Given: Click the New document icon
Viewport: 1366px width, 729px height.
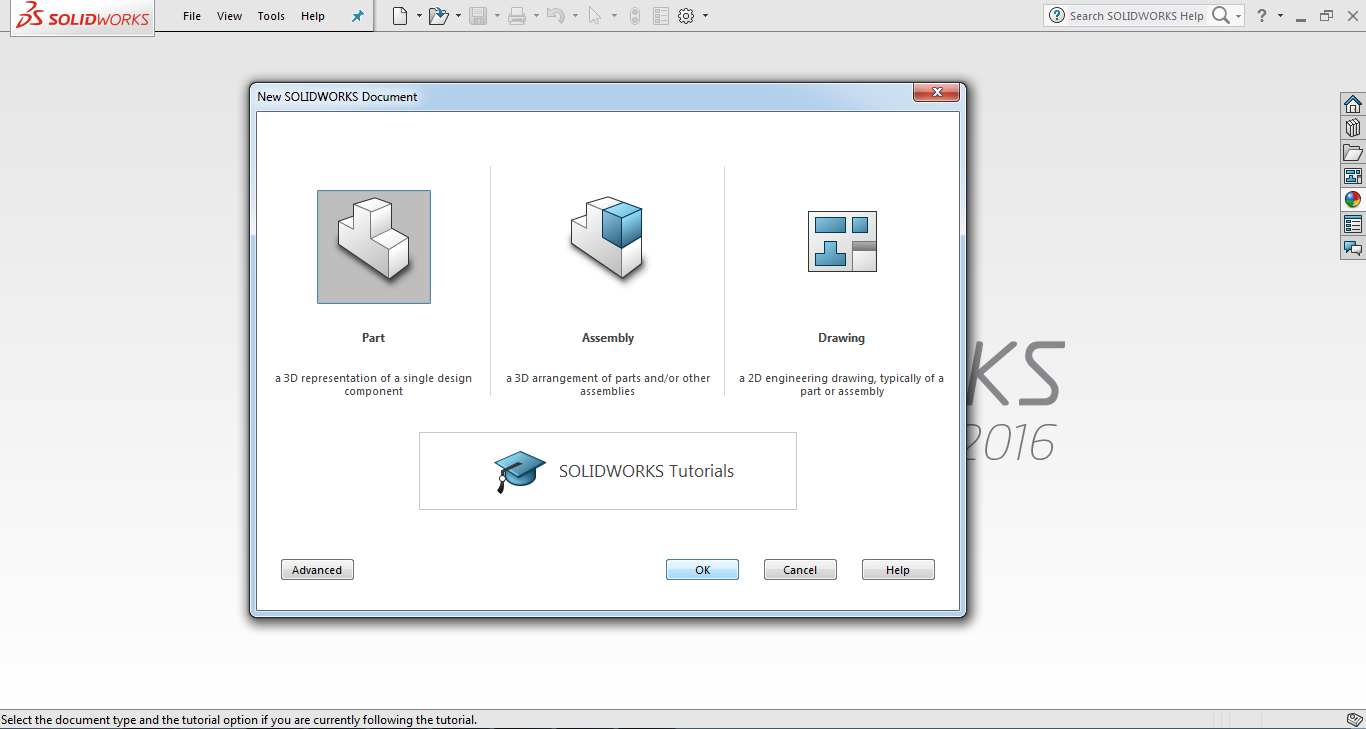Looking at the screenshot, I should (x=400, y=16).
